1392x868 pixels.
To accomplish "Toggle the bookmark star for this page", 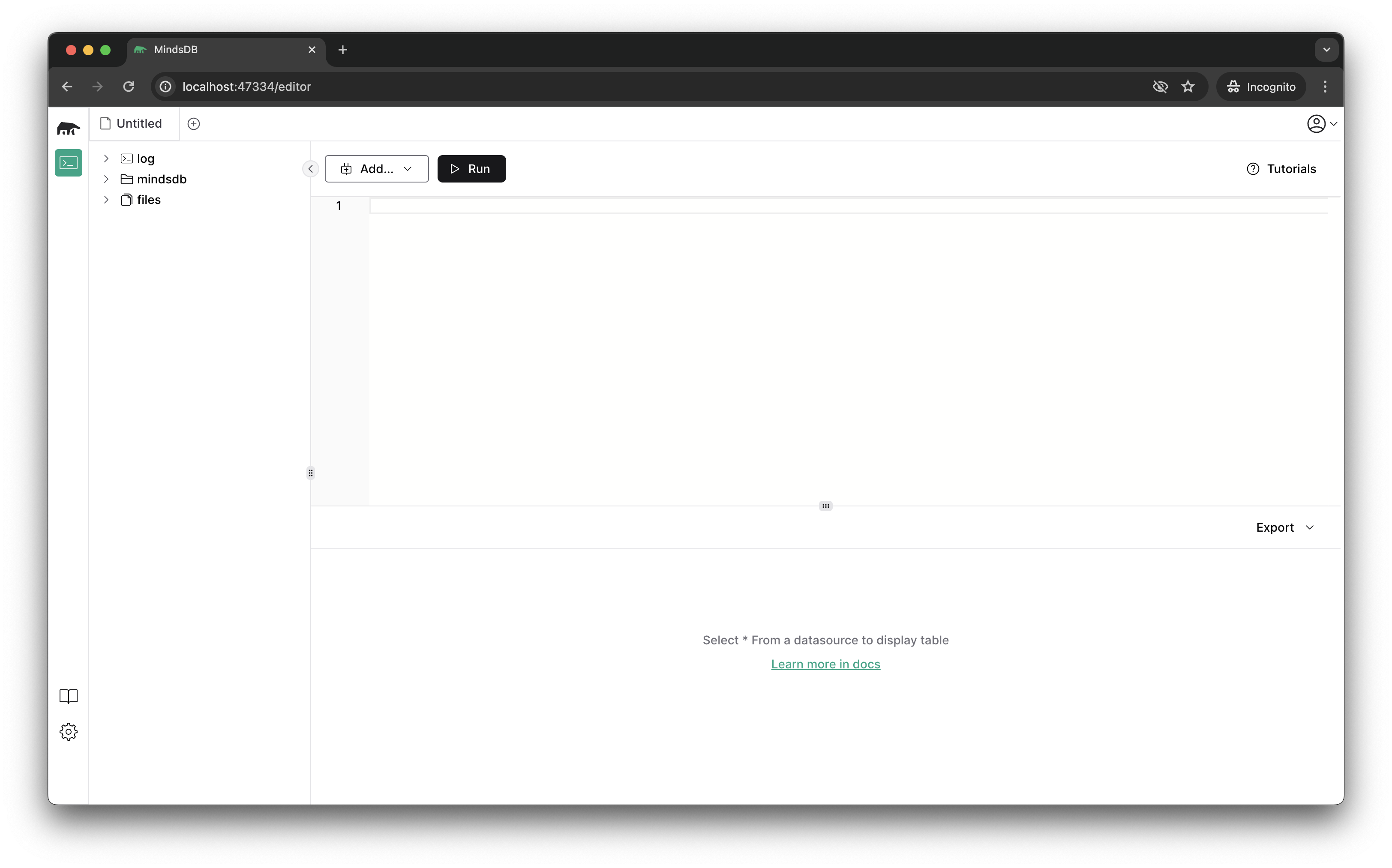I will pyautogui.click(x=1188, y=86).
